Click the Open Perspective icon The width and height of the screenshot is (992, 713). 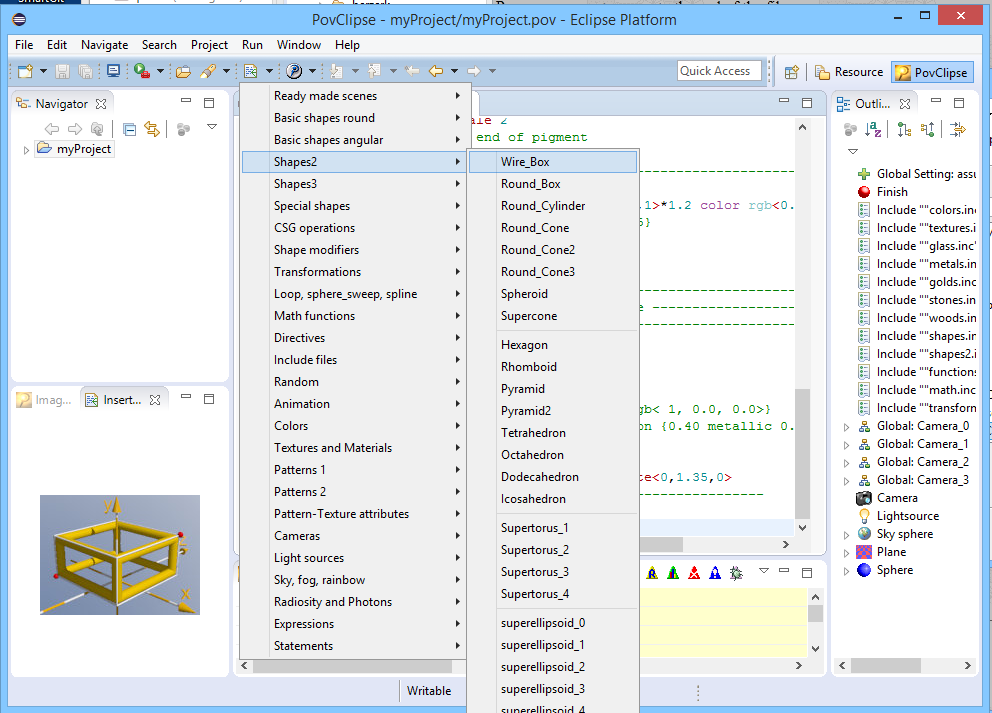(791, 72)
